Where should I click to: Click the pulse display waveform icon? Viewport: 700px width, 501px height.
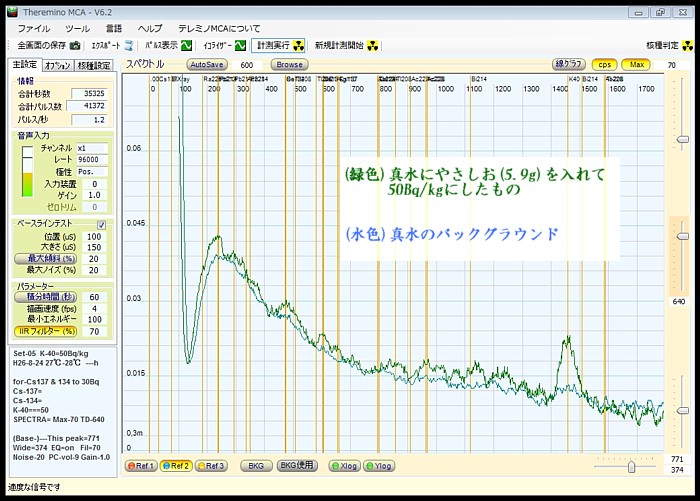click(x=186, y=46)
